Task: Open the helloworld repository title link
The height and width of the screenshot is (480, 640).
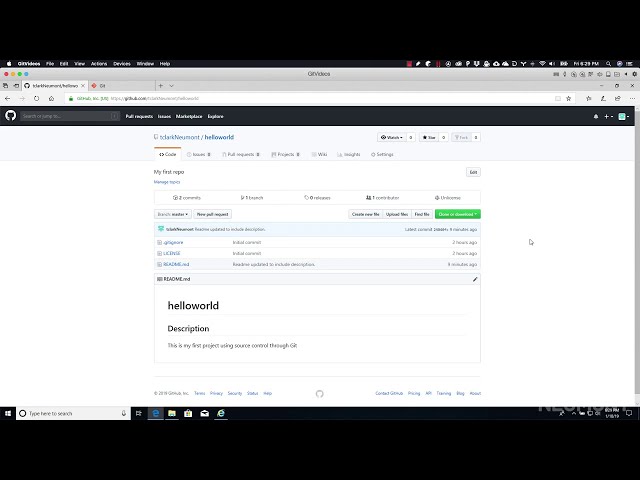Action: click(219, 137)
